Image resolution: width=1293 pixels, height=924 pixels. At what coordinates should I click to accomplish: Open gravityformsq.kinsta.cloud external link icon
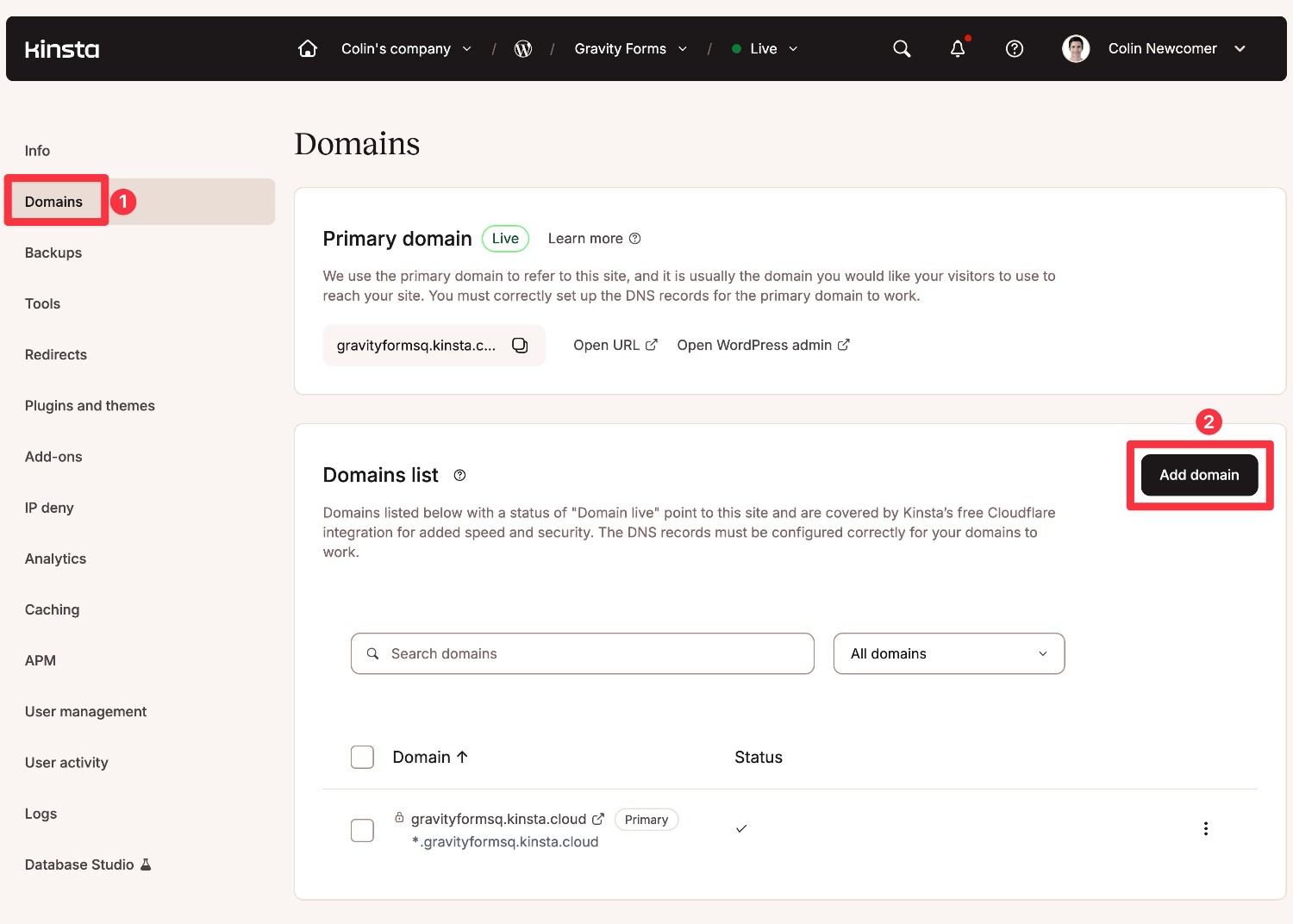click(x=598, y=819)
